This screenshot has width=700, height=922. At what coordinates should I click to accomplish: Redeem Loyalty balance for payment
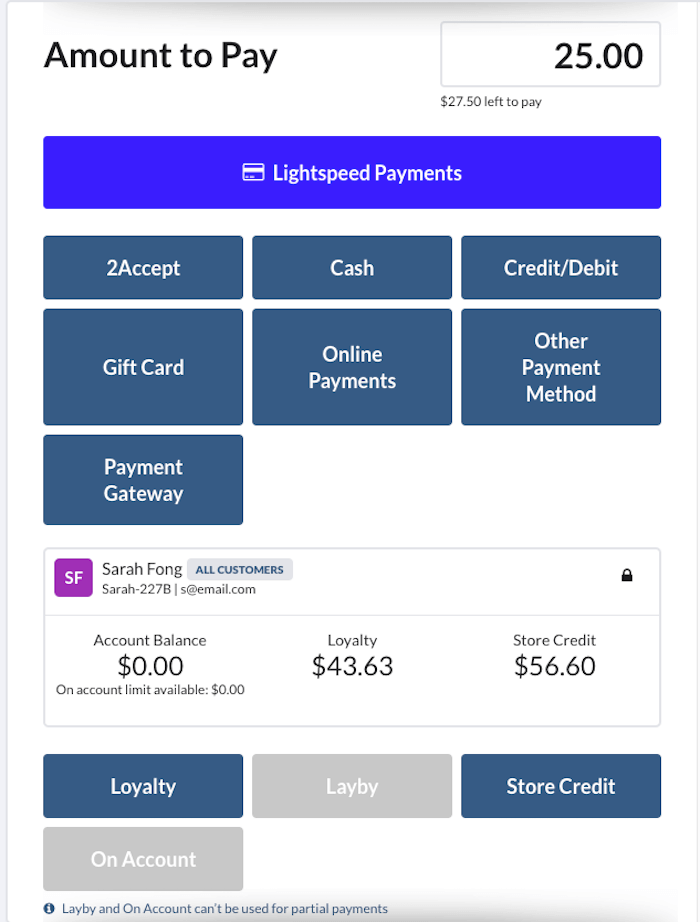click(143, 786)
